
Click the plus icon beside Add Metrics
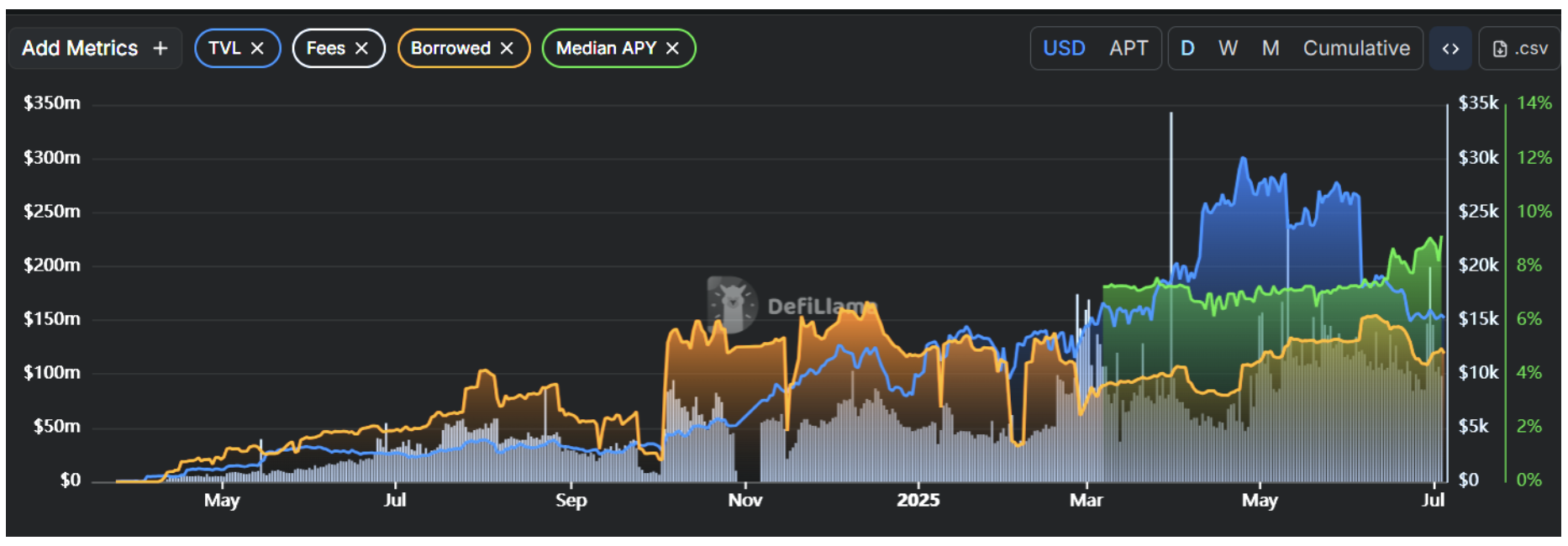(x=160, y=49)
